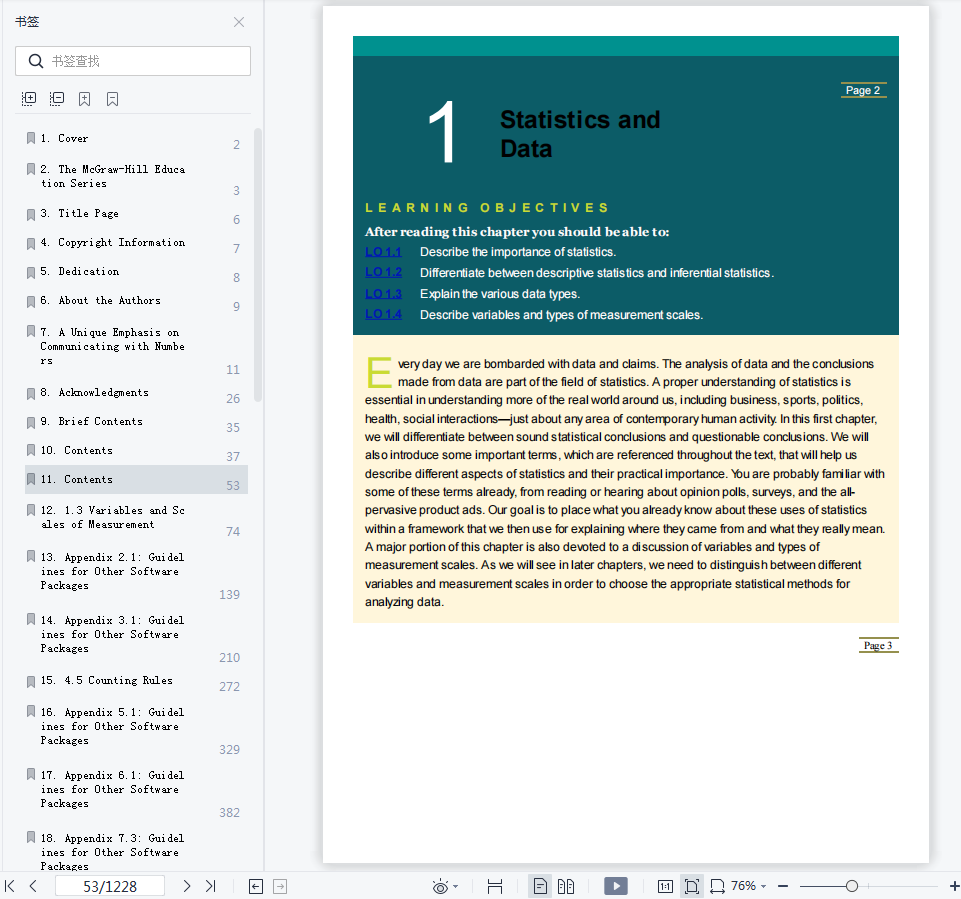This screenshot has width=961, height=899.
Task: Click the plain bookmark ribbon icon
Action: (x=112, y=99)
